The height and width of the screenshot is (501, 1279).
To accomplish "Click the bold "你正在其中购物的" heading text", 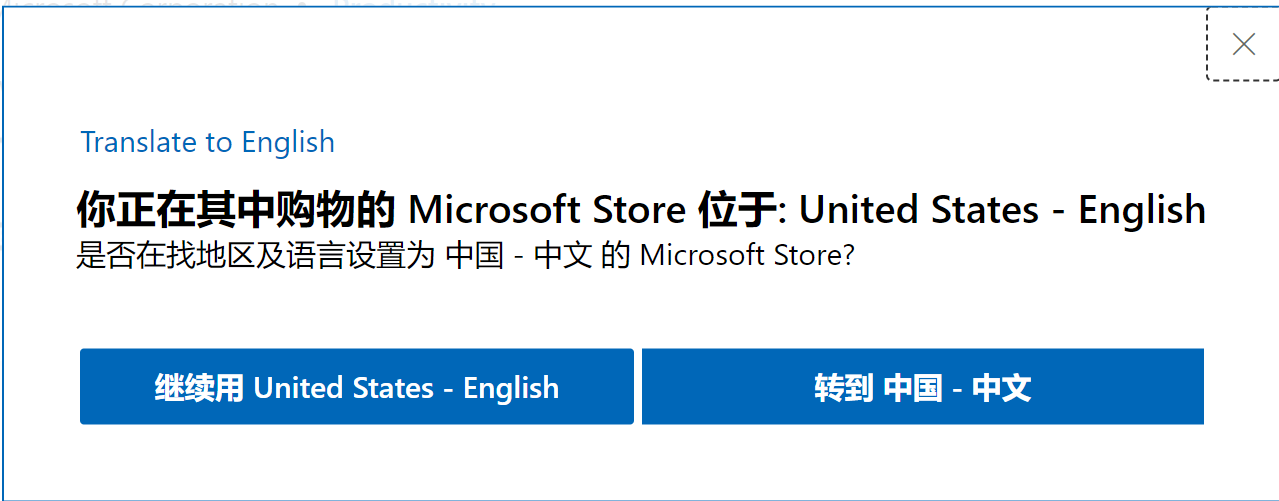I will tap(237, 210).
